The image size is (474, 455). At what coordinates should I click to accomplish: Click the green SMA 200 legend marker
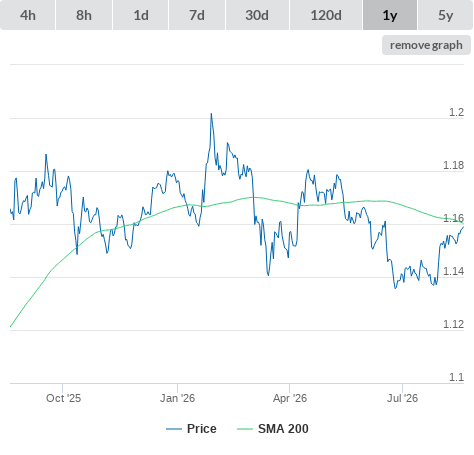coord(245,429)
